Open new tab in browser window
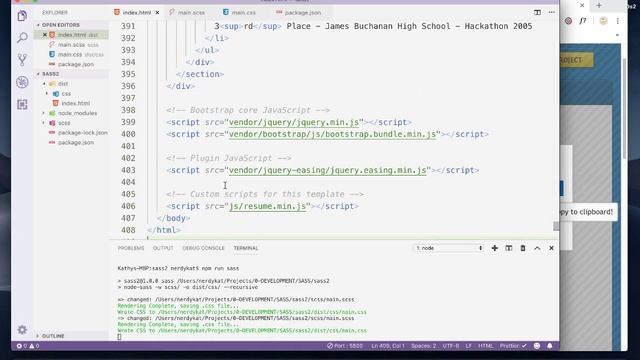Viewport: 640px width, 360px height. click(x=599, y=5)
